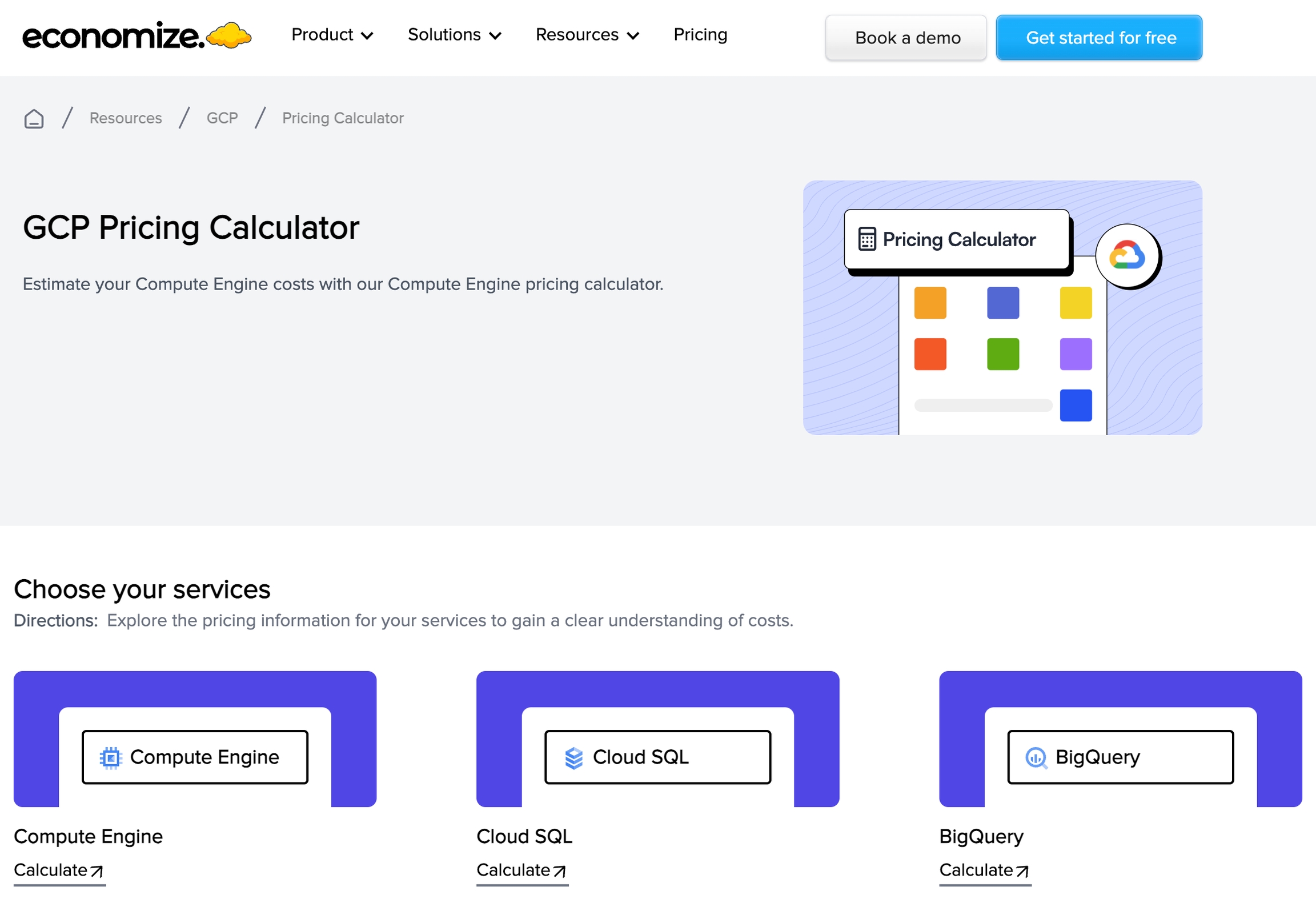1316x903 pixels.
Task: Click the Book a demo button
Action: point(906,38)
